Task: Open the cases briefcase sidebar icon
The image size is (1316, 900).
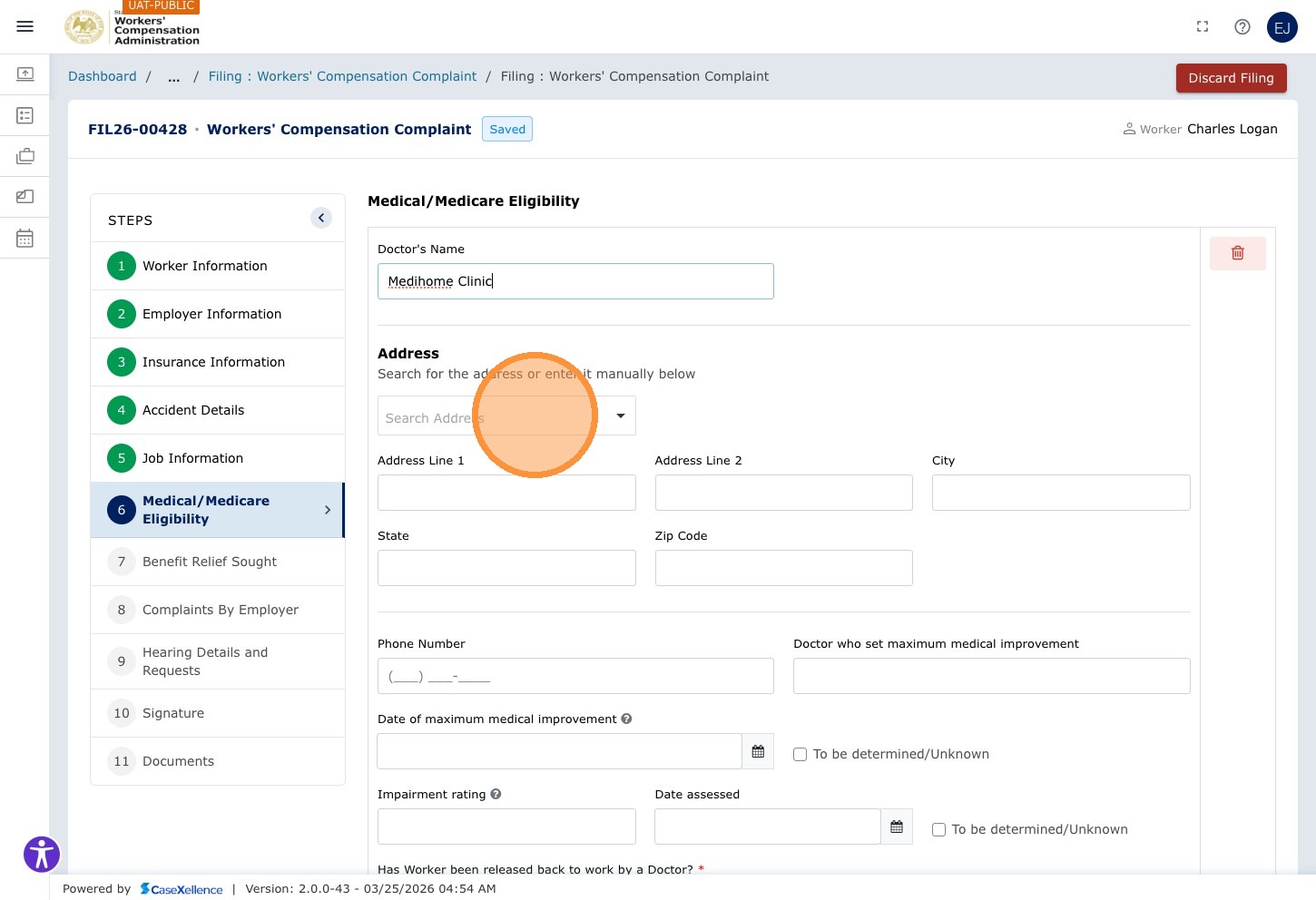Action: click(x=25, y=156)
